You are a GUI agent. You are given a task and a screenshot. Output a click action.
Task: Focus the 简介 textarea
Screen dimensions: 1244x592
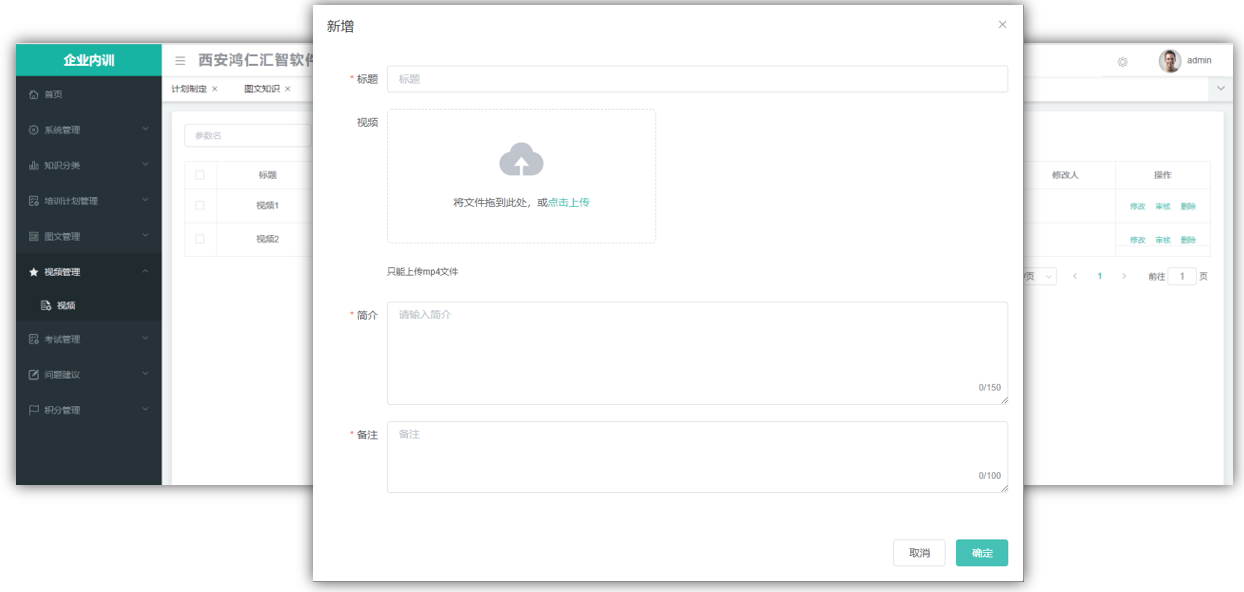tap(697, 353)
